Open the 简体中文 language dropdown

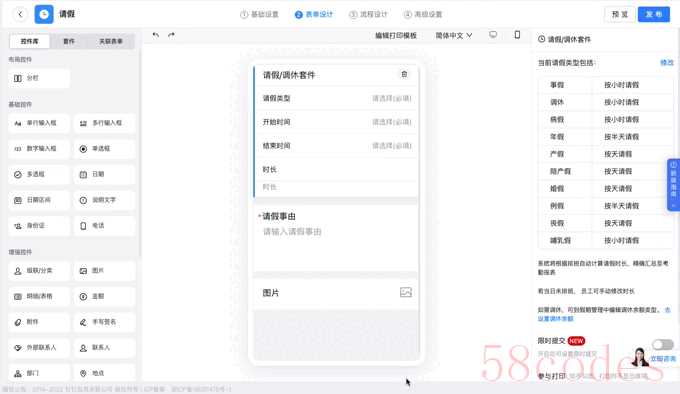tap(454, 36)
